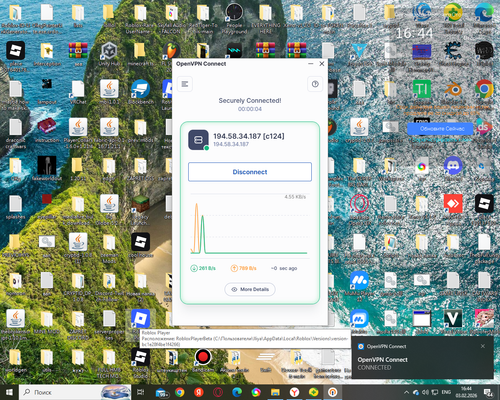Open the notification center icon
The image size is (500, 400).
(x=488, y=392)
